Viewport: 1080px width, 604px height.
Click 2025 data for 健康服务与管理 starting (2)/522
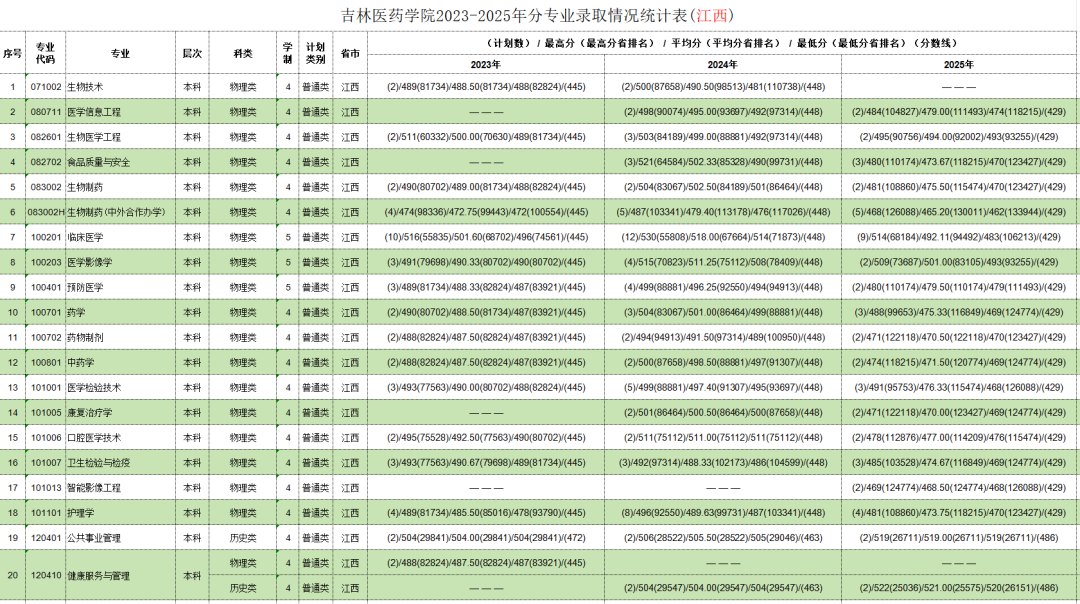959,588
